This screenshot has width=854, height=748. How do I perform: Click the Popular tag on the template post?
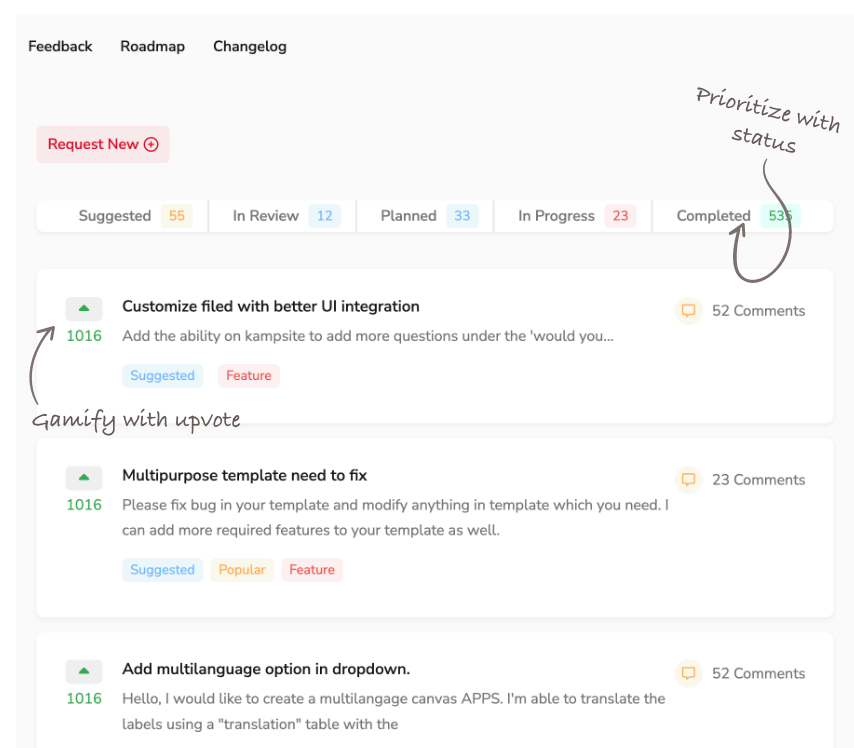[241, 569]
